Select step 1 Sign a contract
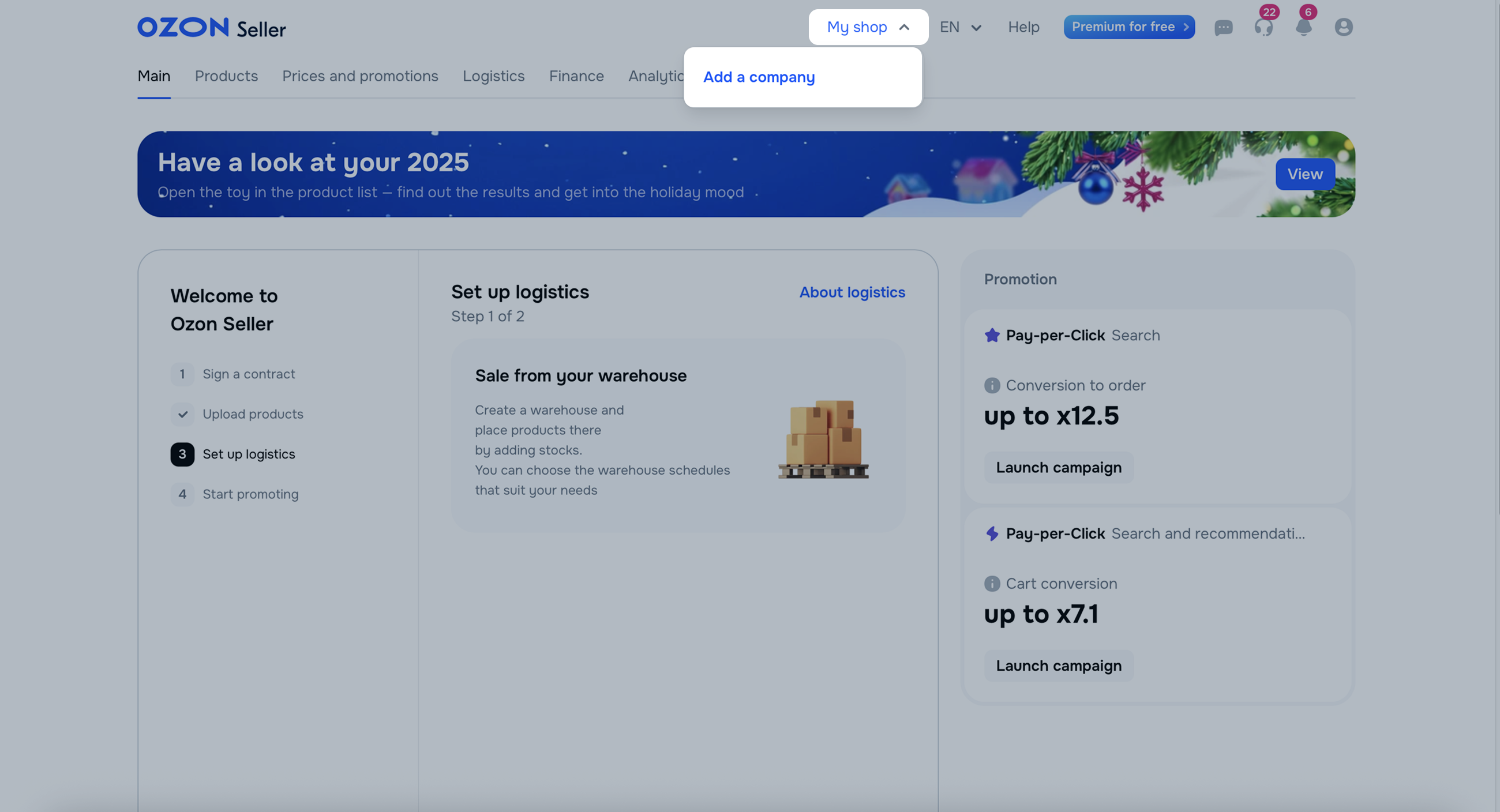Viewport: 1500px width, 812px height. (248, 374)
